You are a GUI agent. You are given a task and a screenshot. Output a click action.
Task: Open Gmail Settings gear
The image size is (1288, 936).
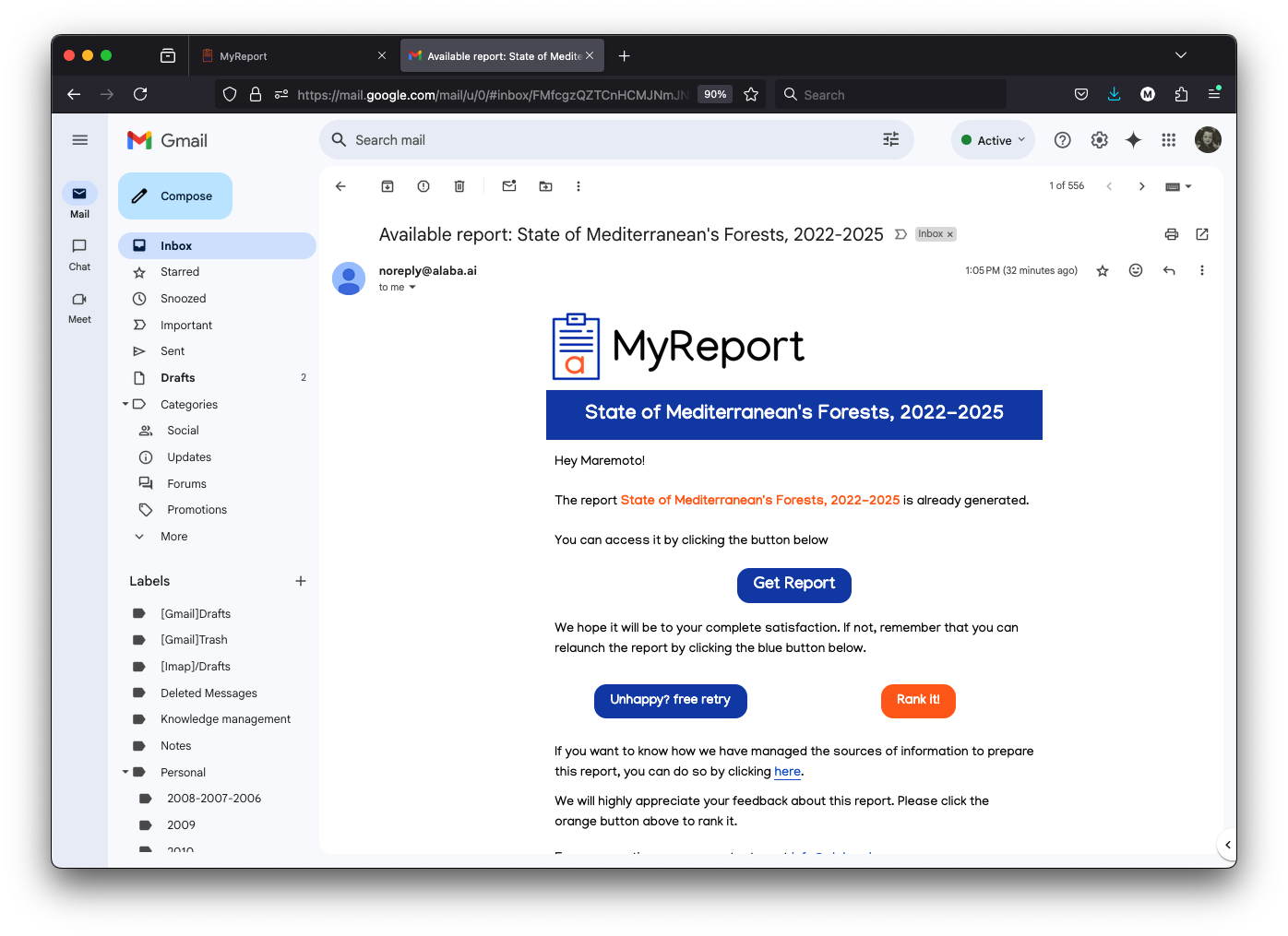1099,140
